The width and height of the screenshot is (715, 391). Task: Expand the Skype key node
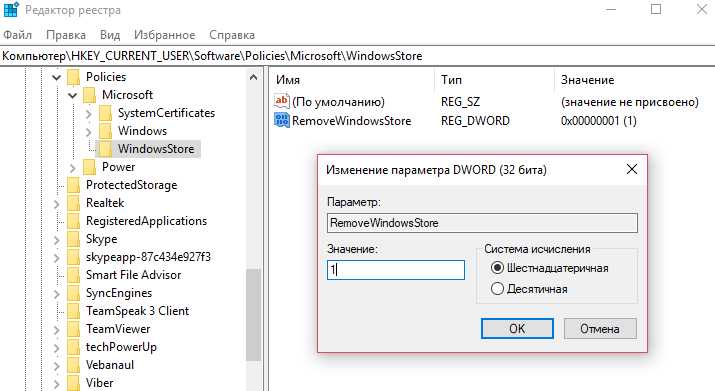click(x=57, y=240)
